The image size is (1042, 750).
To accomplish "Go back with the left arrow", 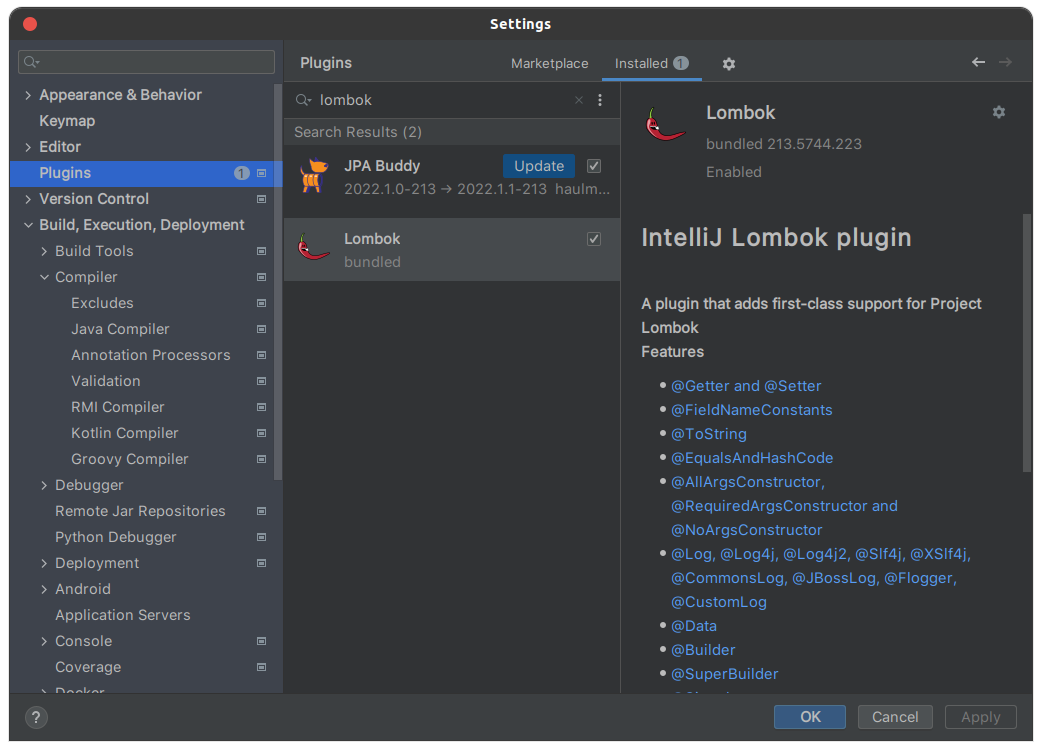I will 978,62.
